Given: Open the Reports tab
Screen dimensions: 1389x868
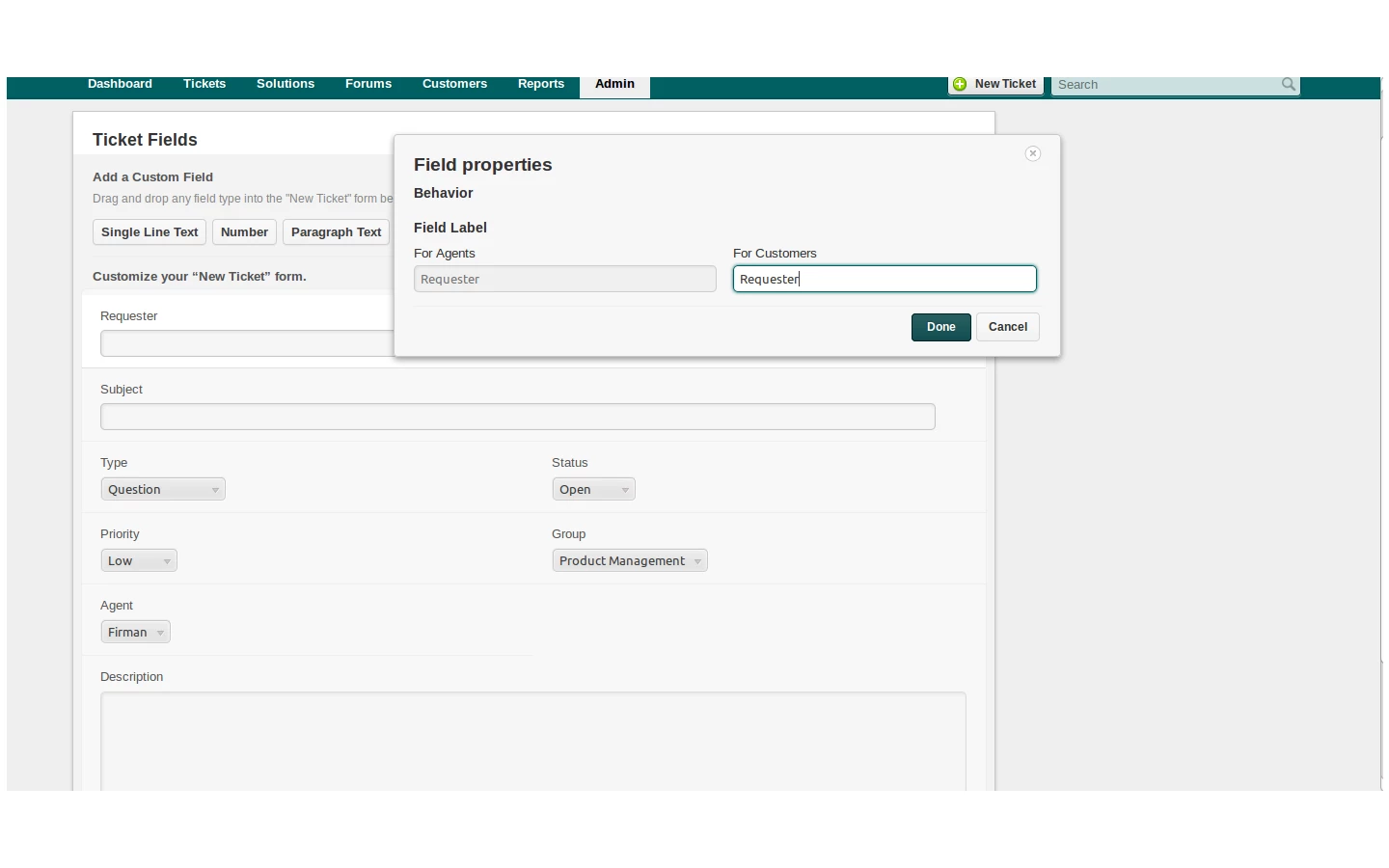Looking at the screenshot, I should [541, 84].
